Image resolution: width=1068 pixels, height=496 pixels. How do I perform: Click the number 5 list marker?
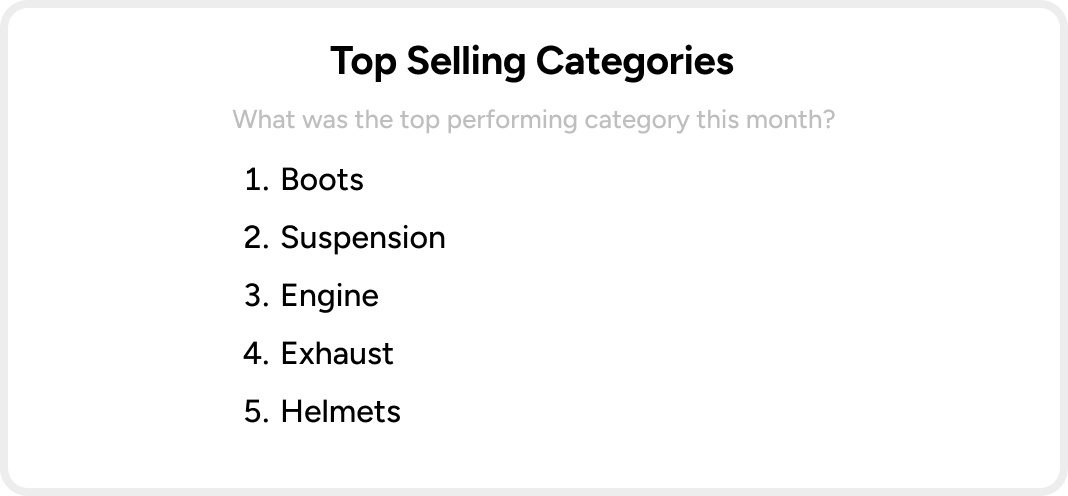point(257,412)
